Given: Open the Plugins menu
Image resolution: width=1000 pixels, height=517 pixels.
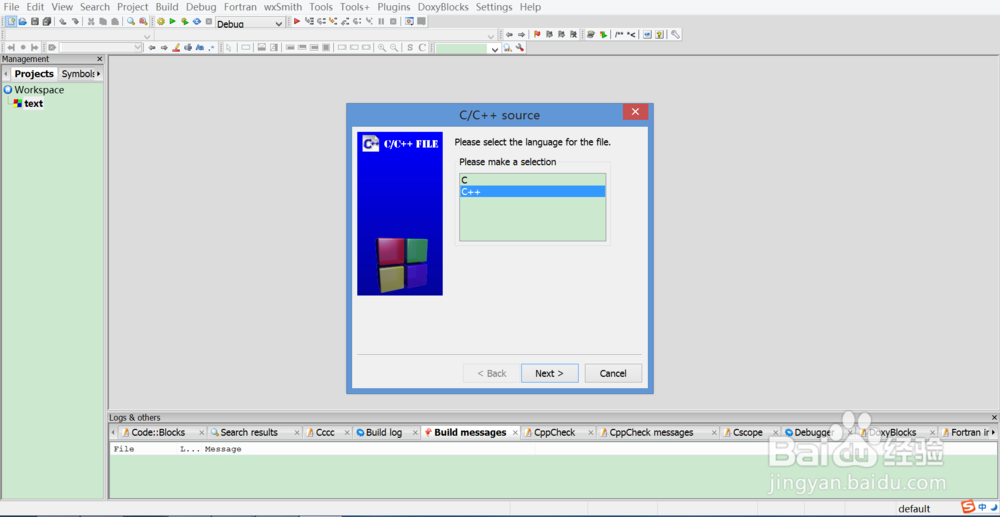Looking at the screenshot, I should (x=393, y=7).
